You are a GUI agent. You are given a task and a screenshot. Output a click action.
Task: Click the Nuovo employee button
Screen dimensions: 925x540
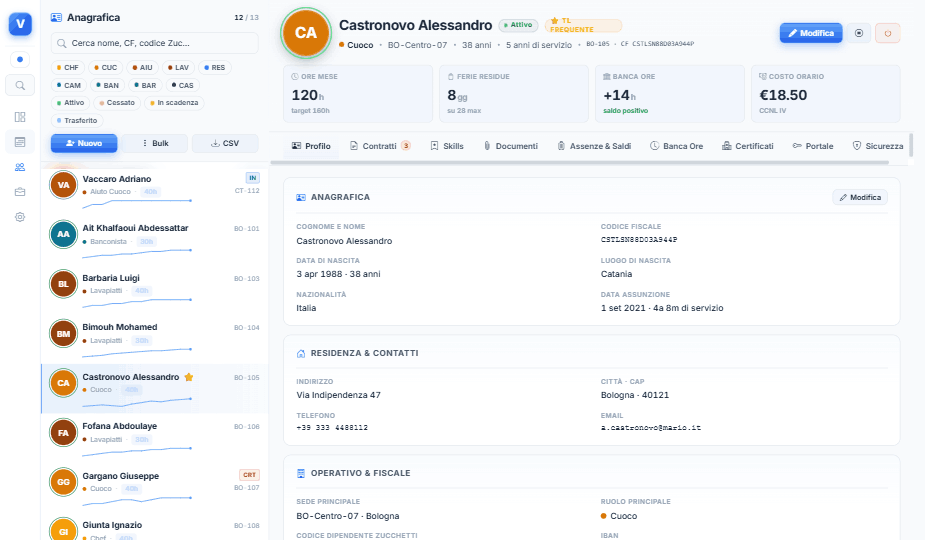(84, 143)
